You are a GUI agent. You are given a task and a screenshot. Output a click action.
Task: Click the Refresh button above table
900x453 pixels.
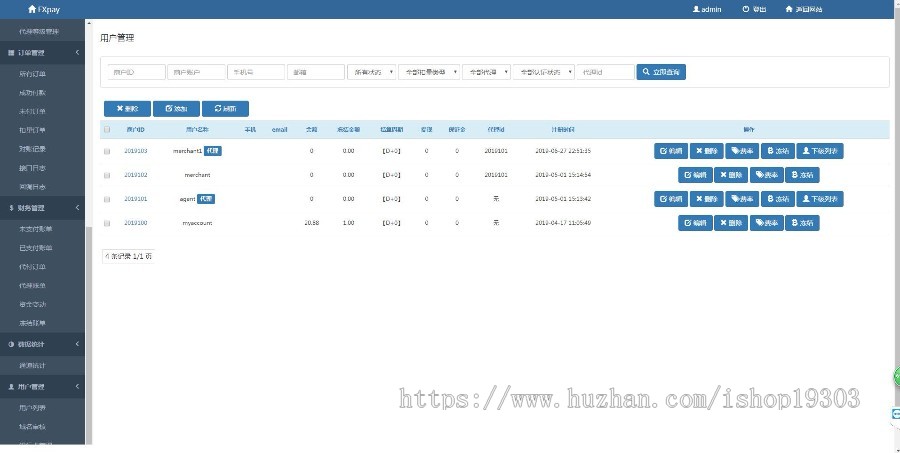225,109
